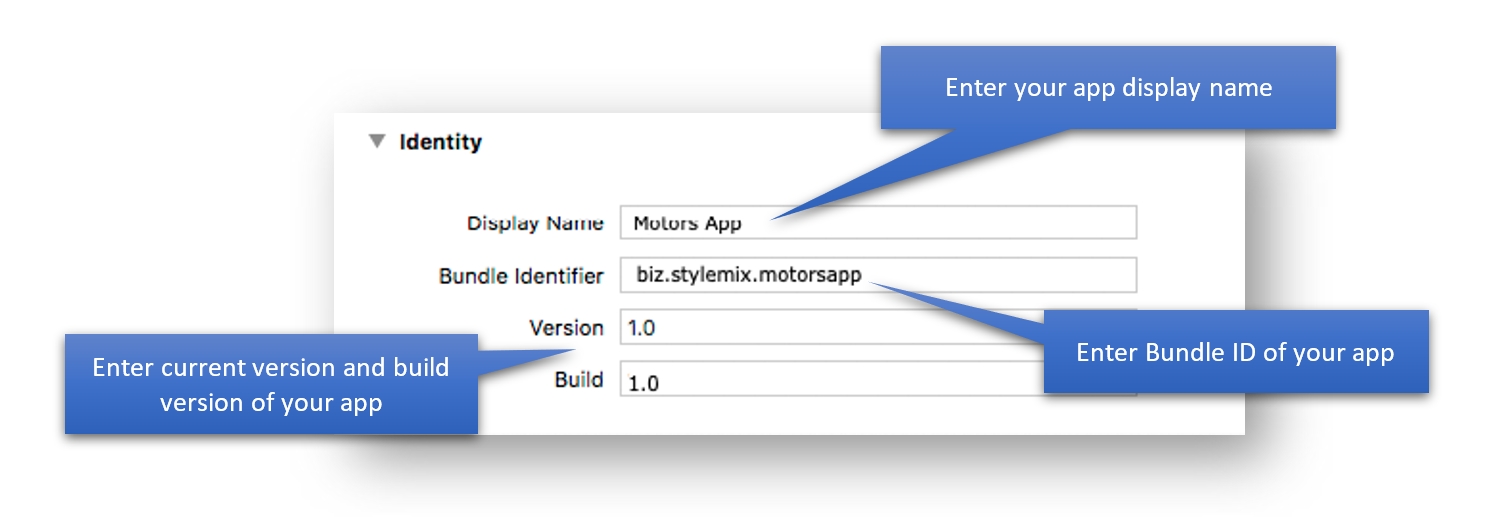This screenshot has height=517, width=1487.
Task: Select the Version label text
Action: (566, 328)
